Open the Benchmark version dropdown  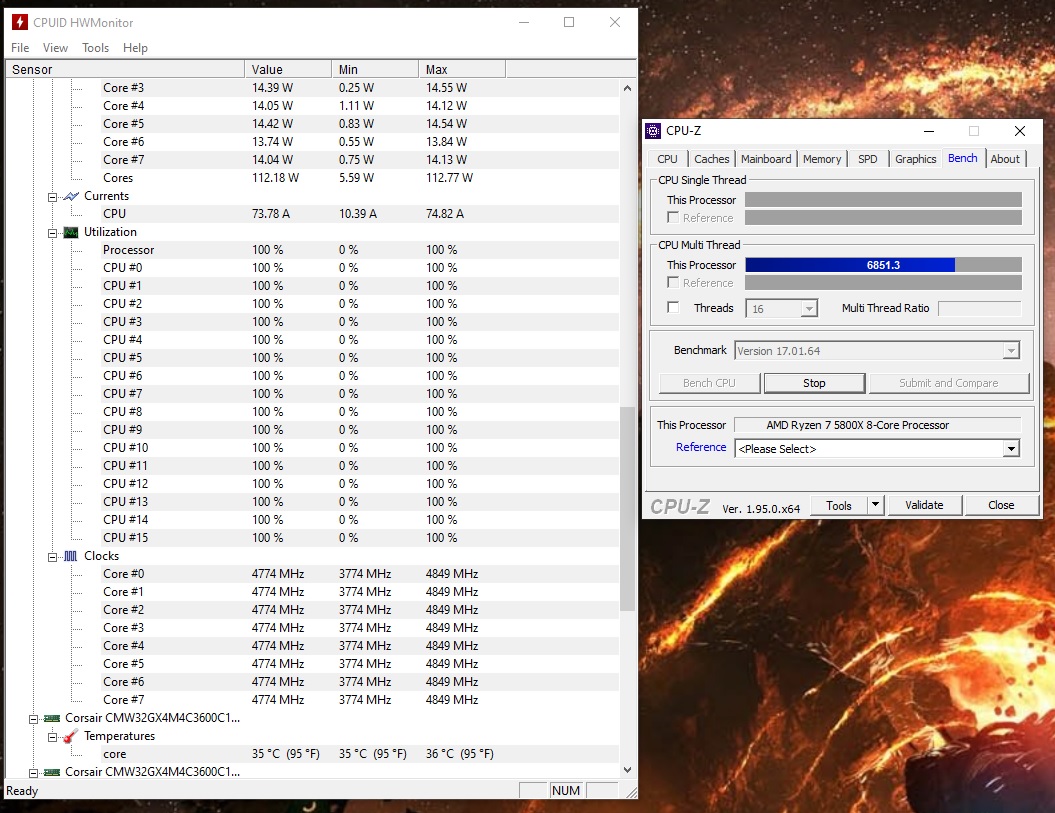coord(1011,351)
